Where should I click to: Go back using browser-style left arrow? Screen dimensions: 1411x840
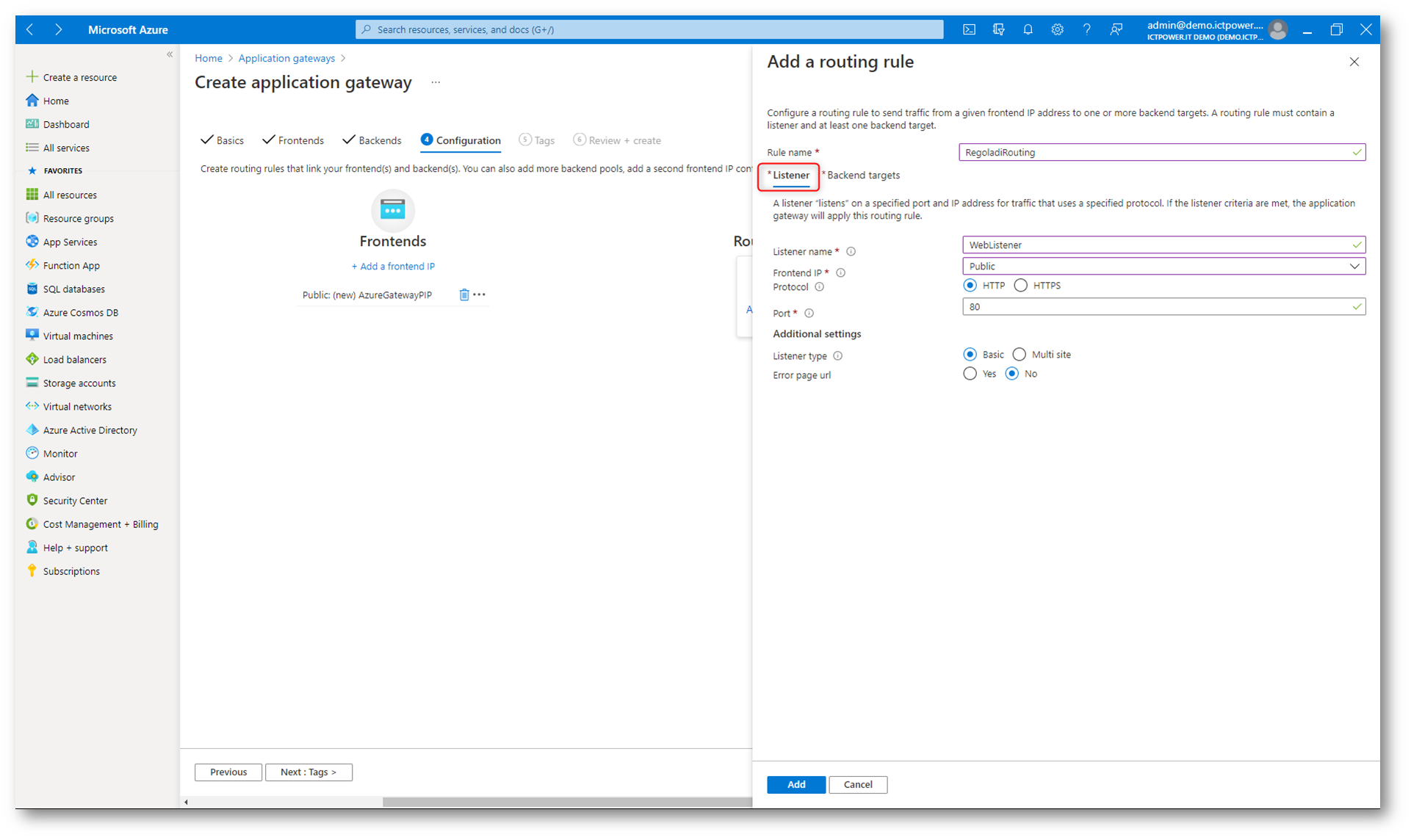30,29
